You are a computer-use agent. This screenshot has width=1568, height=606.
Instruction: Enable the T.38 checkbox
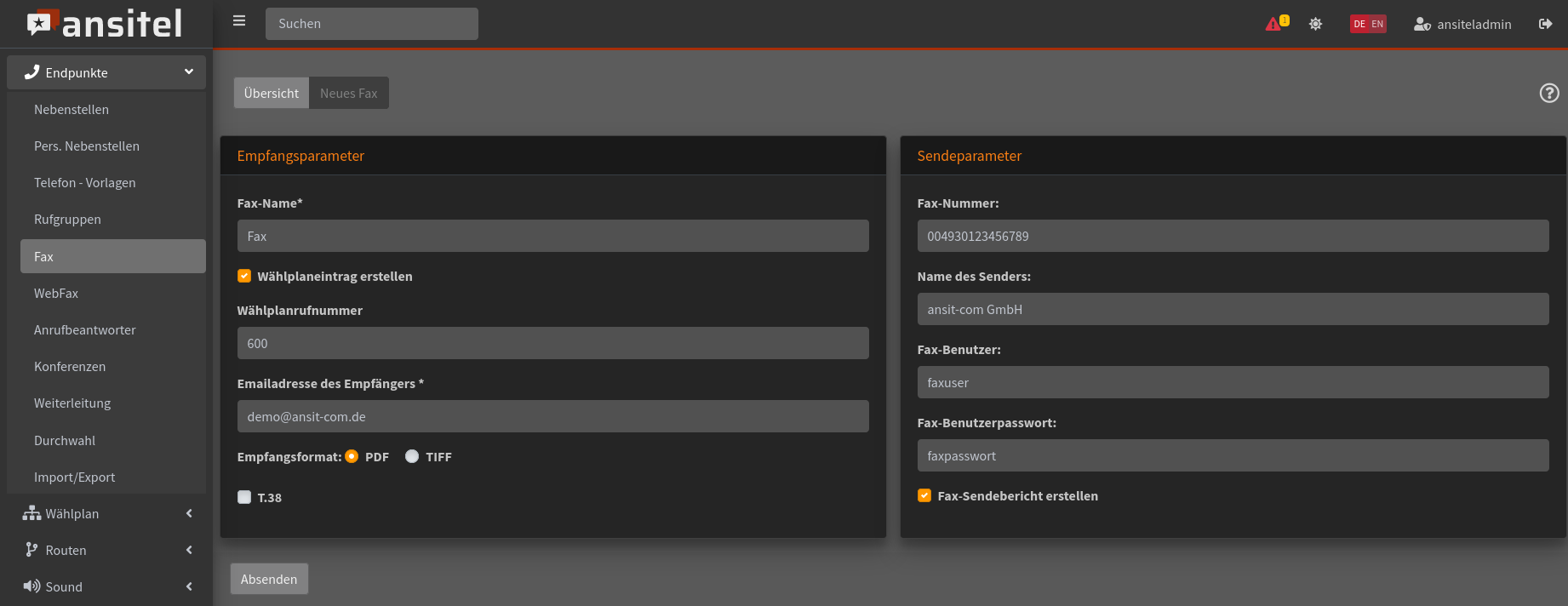point(244,497)
